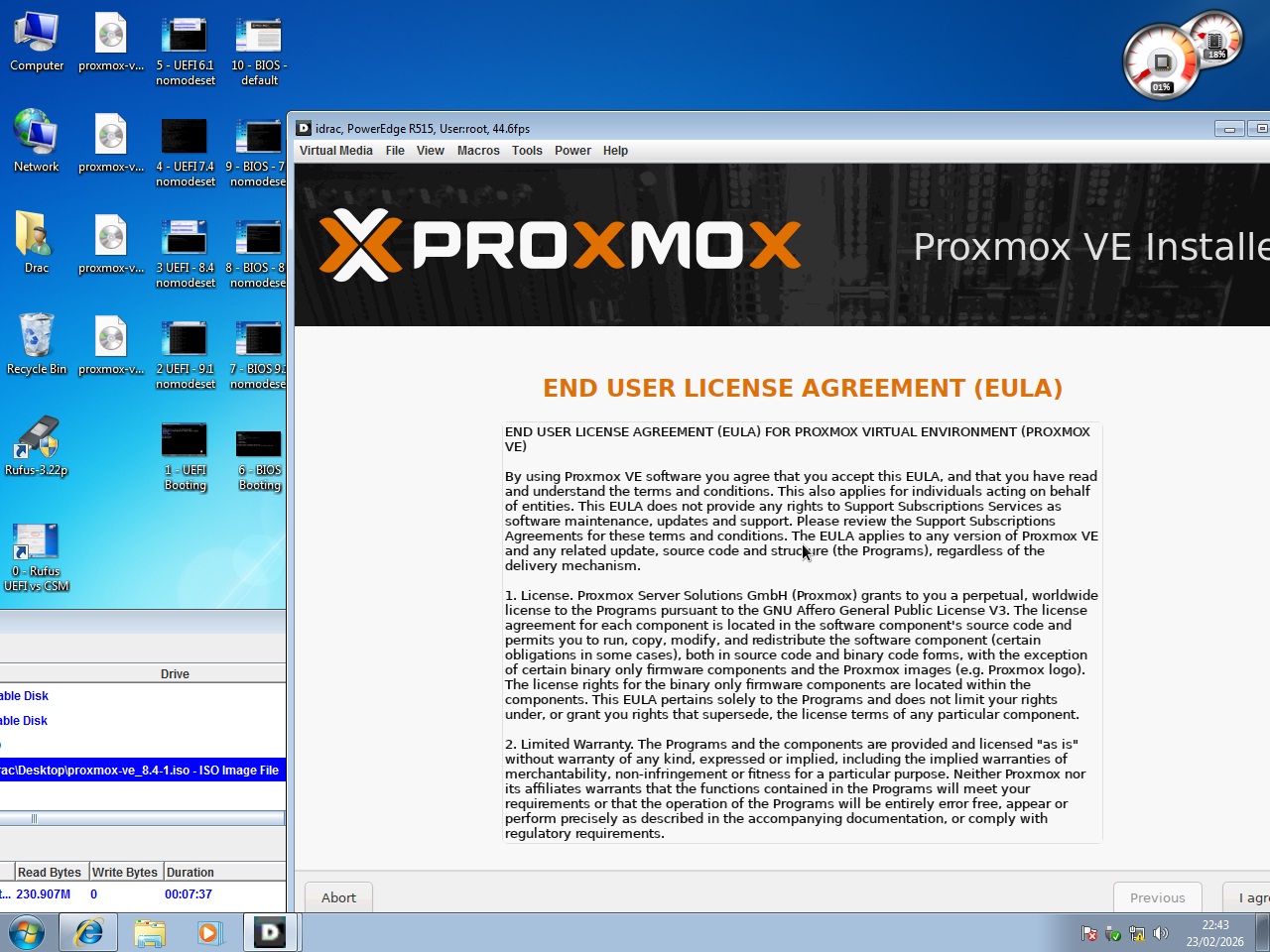Click the Previous button in the installer
Screen dimensions: 1270x952
(1158, 897)
